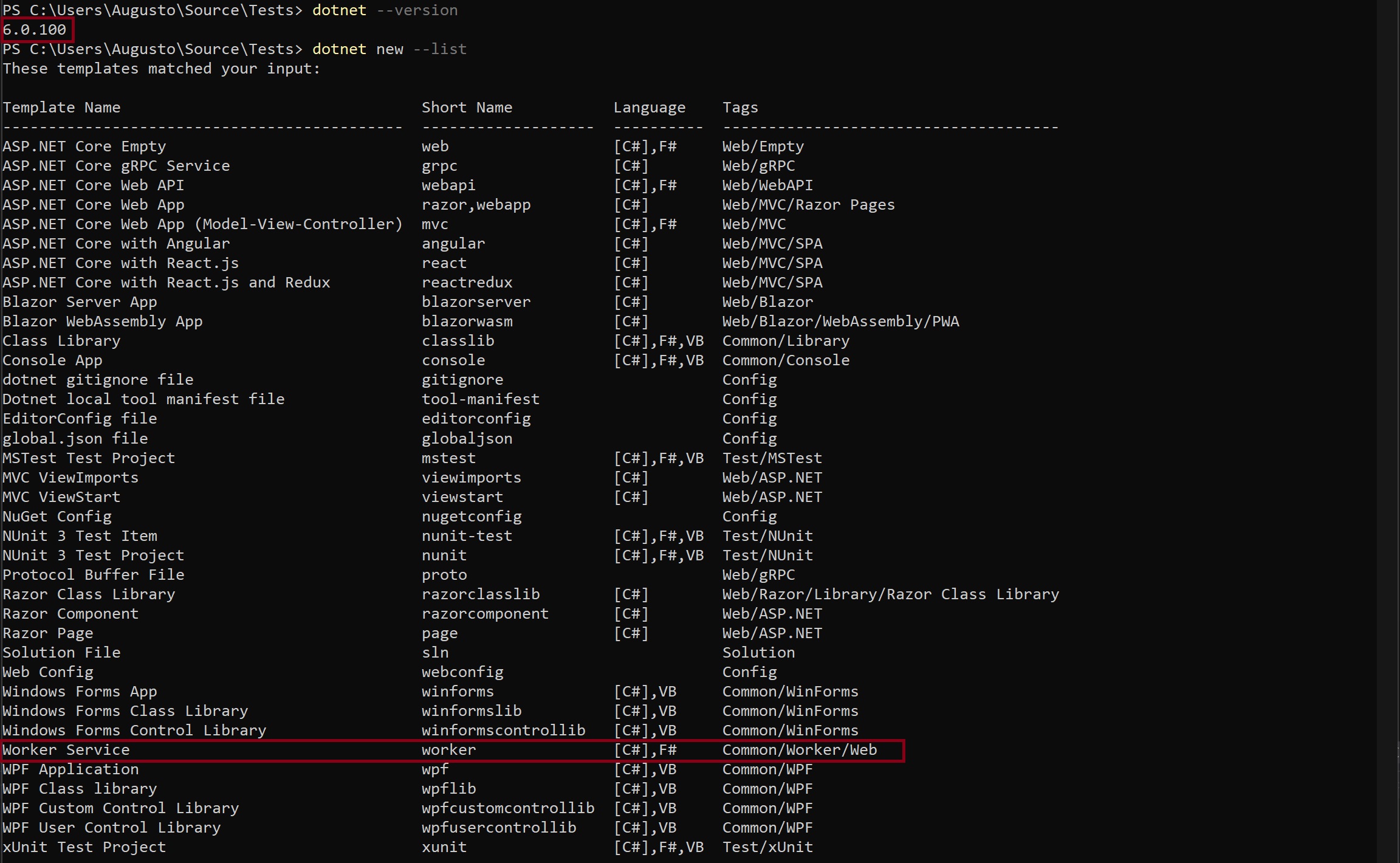This screenshot has height=863, width=1400.
Task: Click 'razor,webapp' short name
Action: click(476, 205)
